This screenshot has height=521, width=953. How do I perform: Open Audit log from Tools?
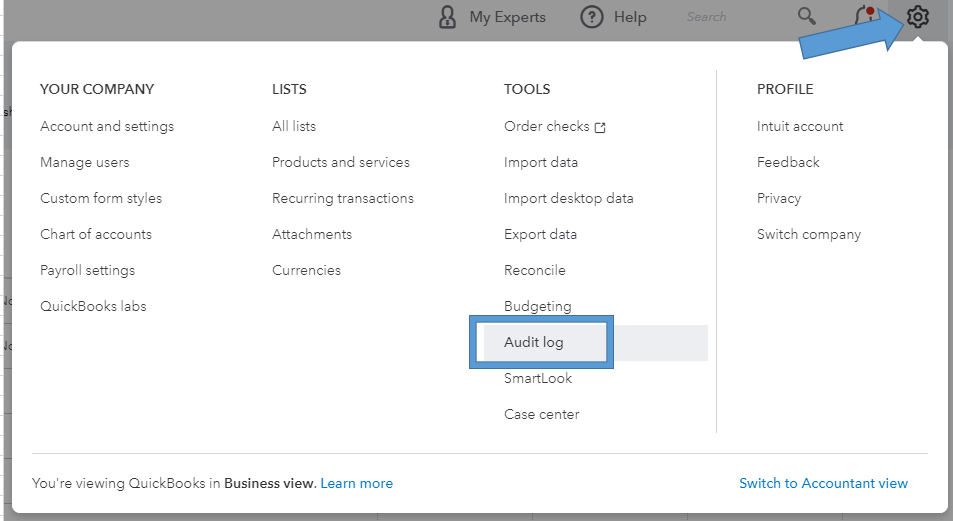tap(534, 342)
